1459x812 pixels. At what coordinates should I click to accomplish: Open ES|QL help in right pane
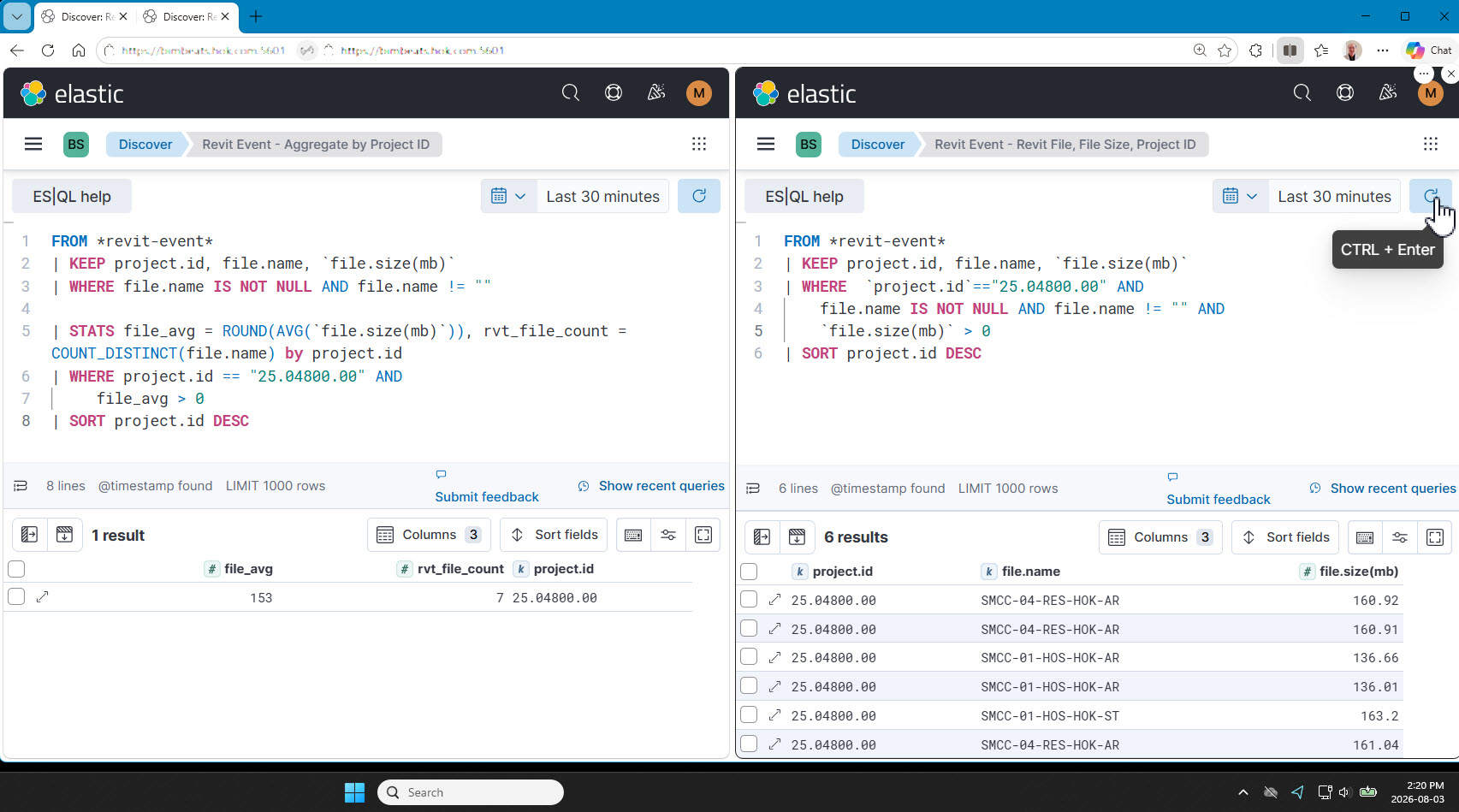pos(804,196)
